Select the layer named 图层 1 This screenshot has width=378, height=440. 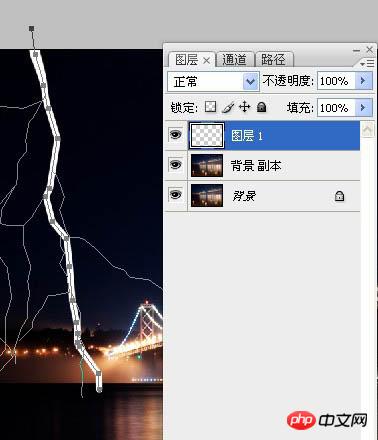coord(247,136)
